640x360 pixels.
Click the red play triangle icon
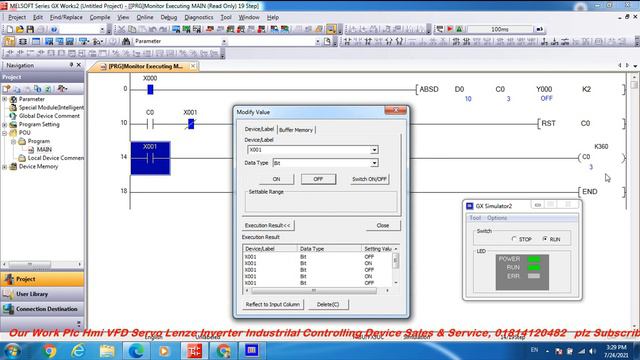tap(450, 29)
